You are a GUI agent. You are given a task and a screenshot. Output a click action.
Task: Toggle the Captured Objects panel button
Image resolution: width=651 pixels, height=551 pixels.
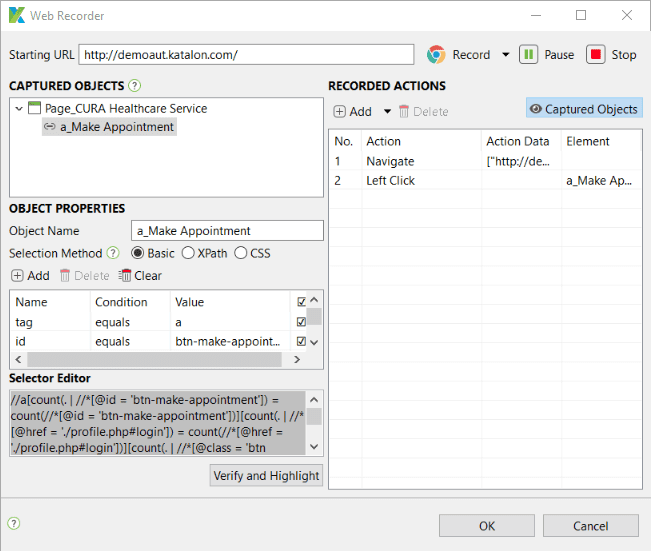584,109
